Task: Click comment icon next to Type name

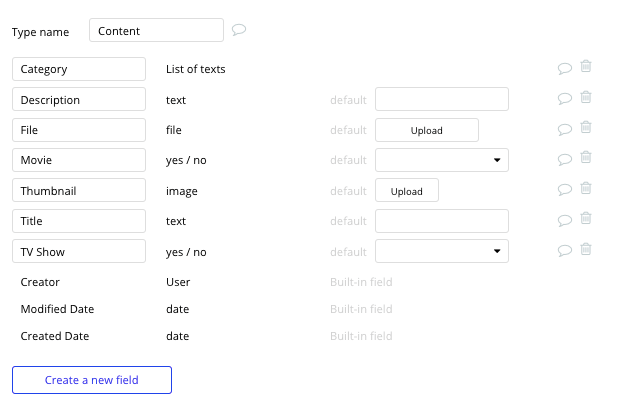Action: (x=239, y=30)
